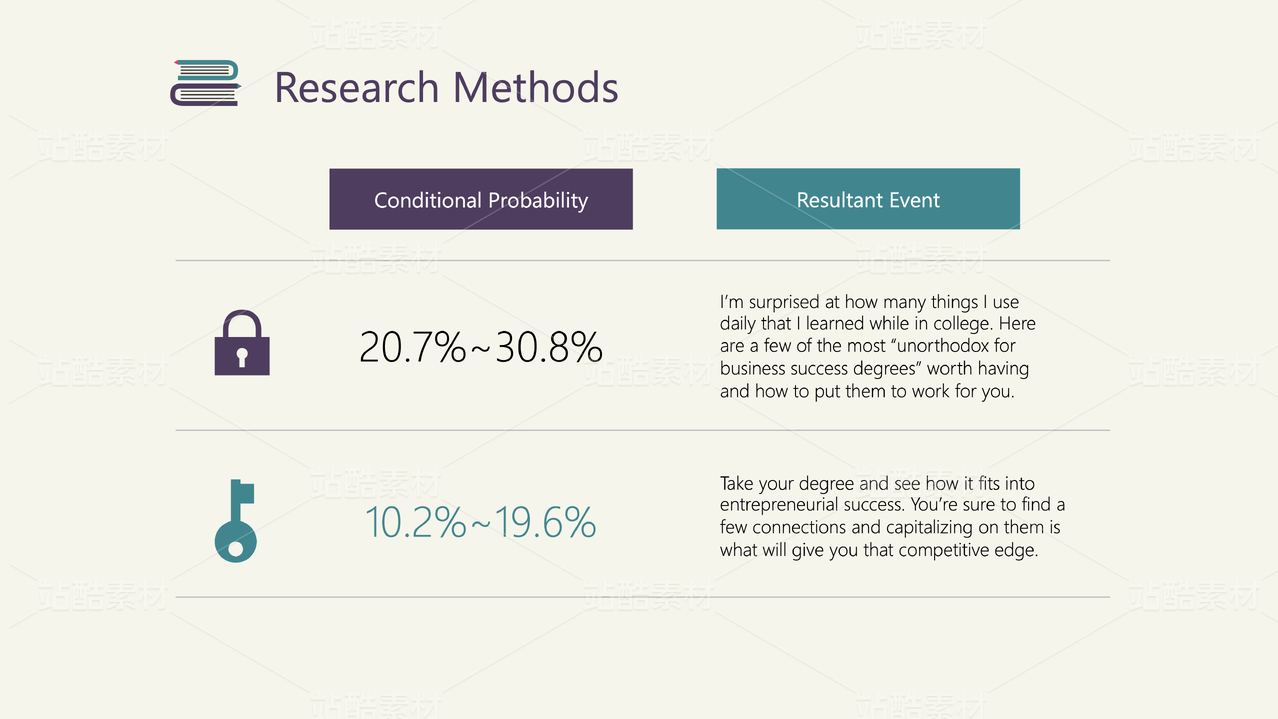The width and height of the screenshot is (1278, 719).
Task: Click the stacked books icon
Action: pyautogui.click(x=206, y=83)
